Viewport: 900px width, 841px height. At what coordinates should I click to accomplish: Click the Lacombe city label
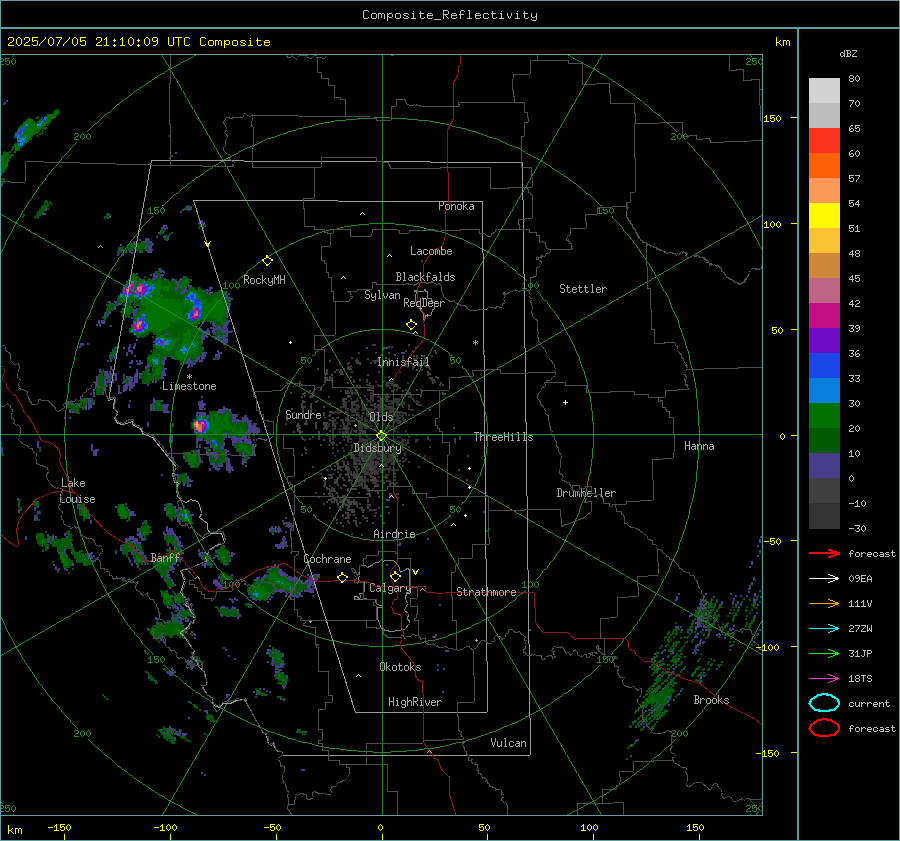click(x=431, y=251)
